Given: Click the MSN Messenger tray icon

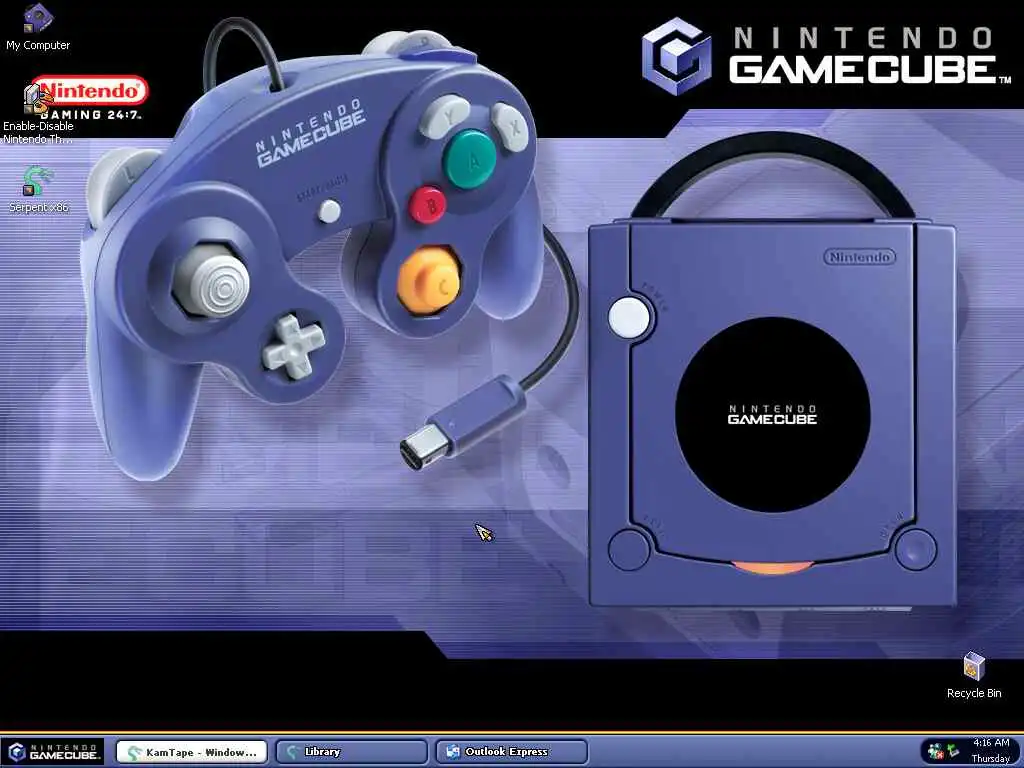Looking at the screenshot, I should click(936, 751).
